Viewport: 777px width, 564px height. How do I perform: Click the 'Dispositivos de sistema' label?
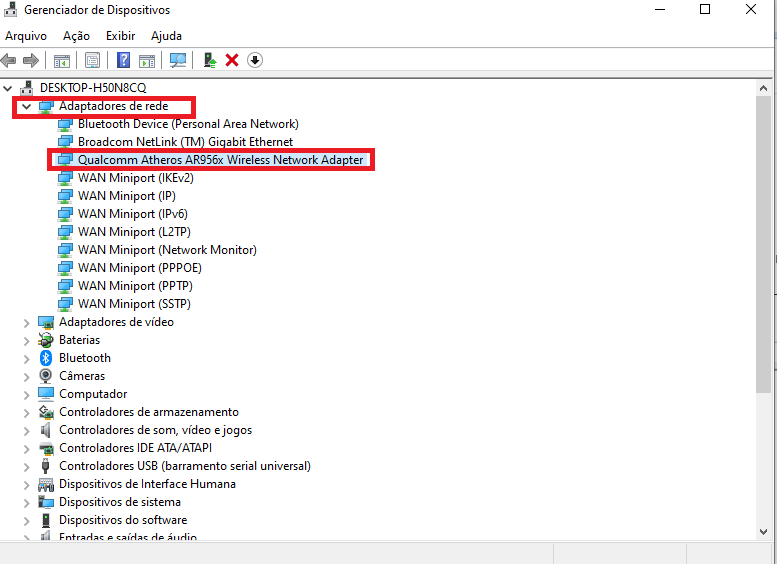pyautogui.click(x=120, y=502)
